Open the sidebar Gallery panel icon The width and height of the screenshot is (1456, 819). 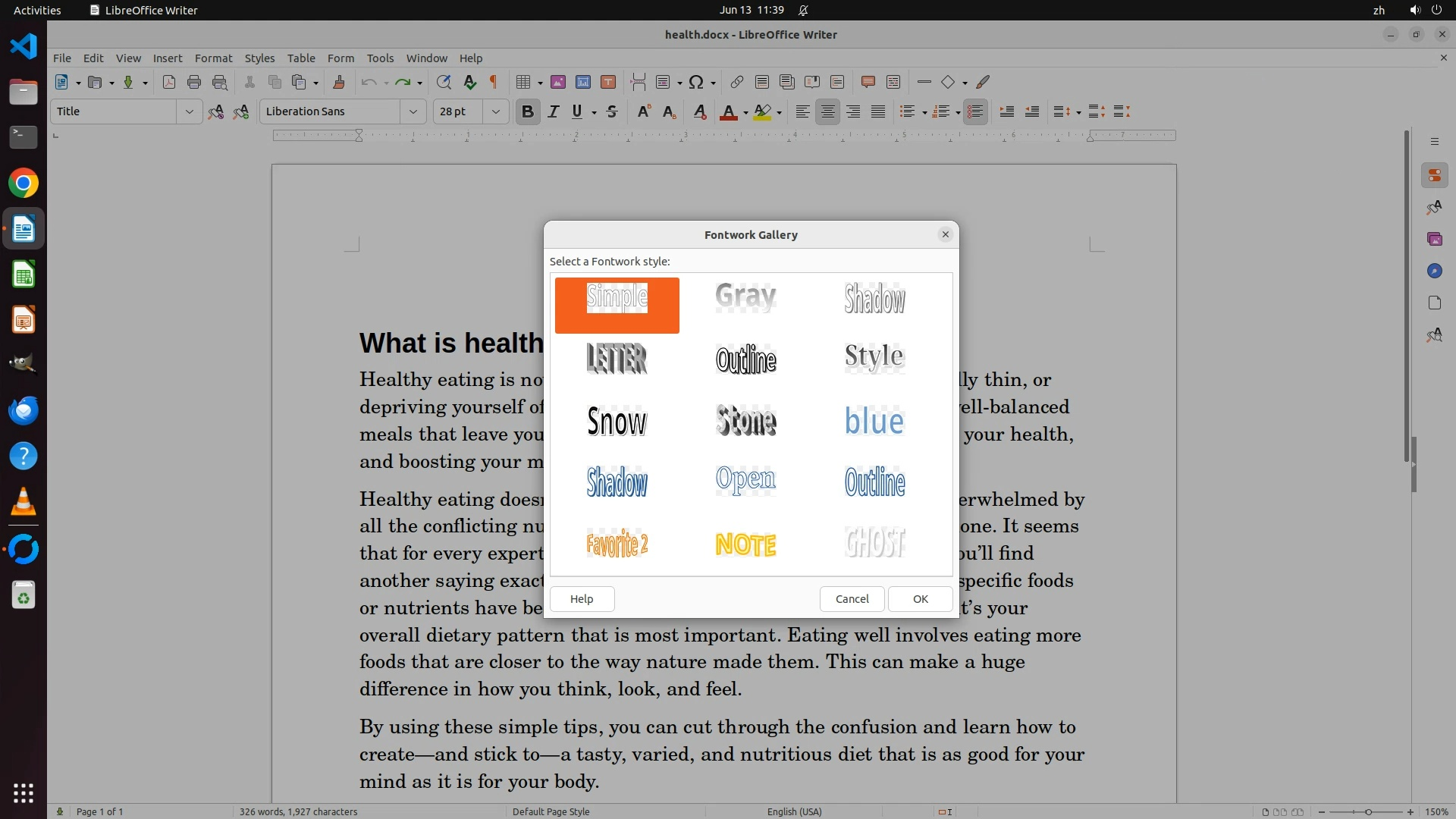1434,239
